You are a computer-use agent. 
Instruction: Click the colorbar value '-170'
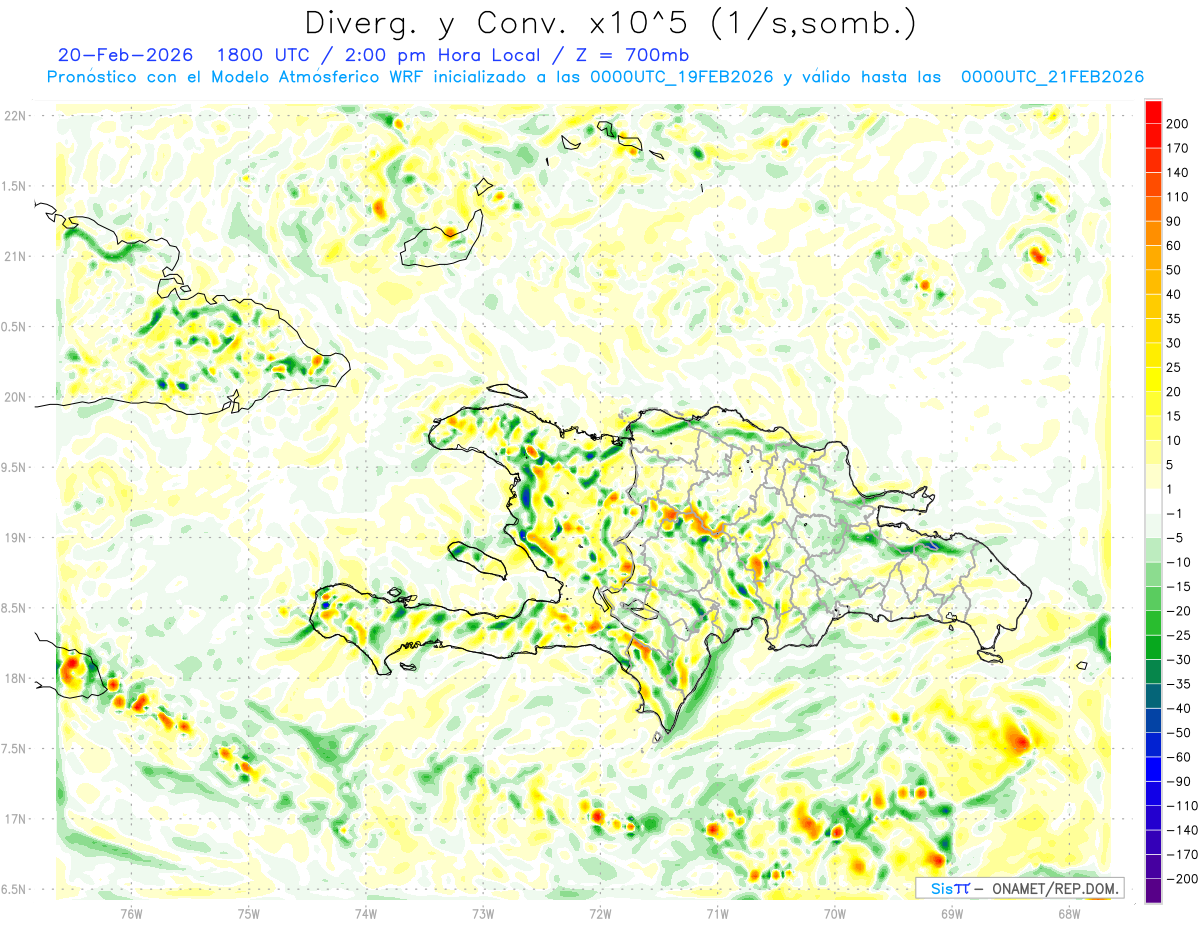pos(1180,855)
